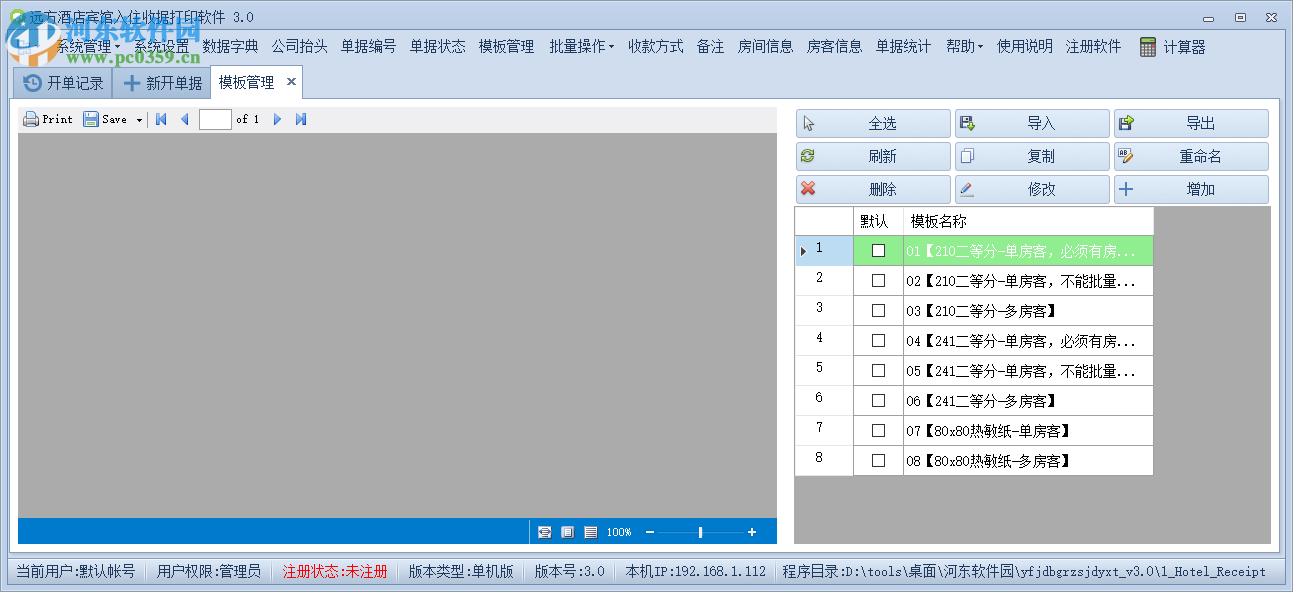Click the 默认 column header

878,222
